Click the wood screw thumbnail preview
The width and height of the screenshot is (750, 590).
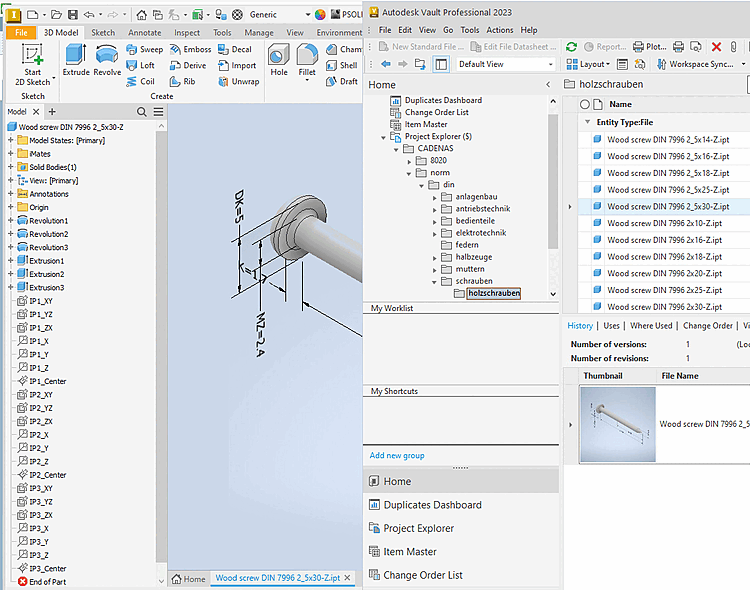617,424
